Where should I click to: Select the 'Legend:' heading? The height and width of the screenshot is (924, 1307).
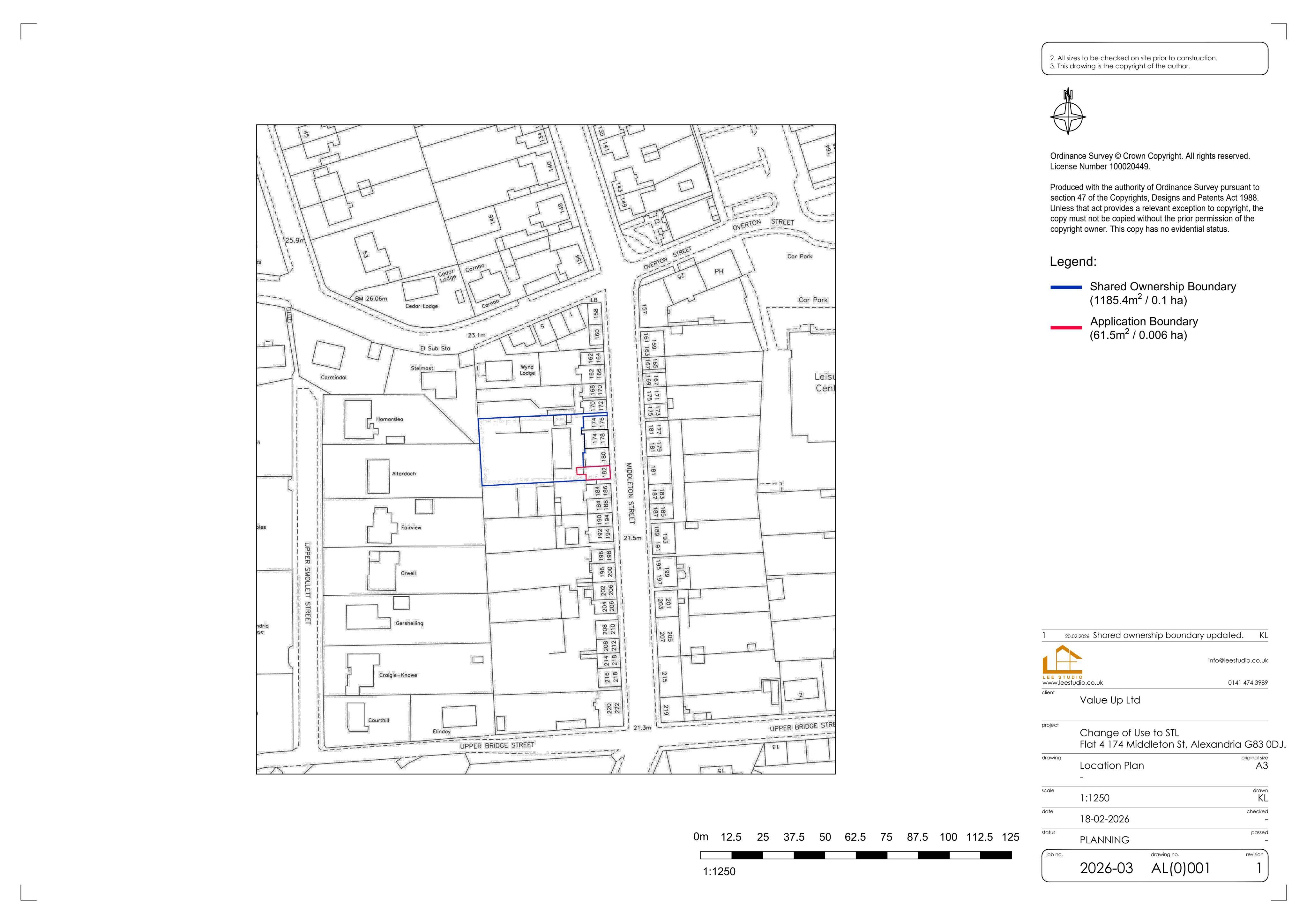[x=1073, y=262]
